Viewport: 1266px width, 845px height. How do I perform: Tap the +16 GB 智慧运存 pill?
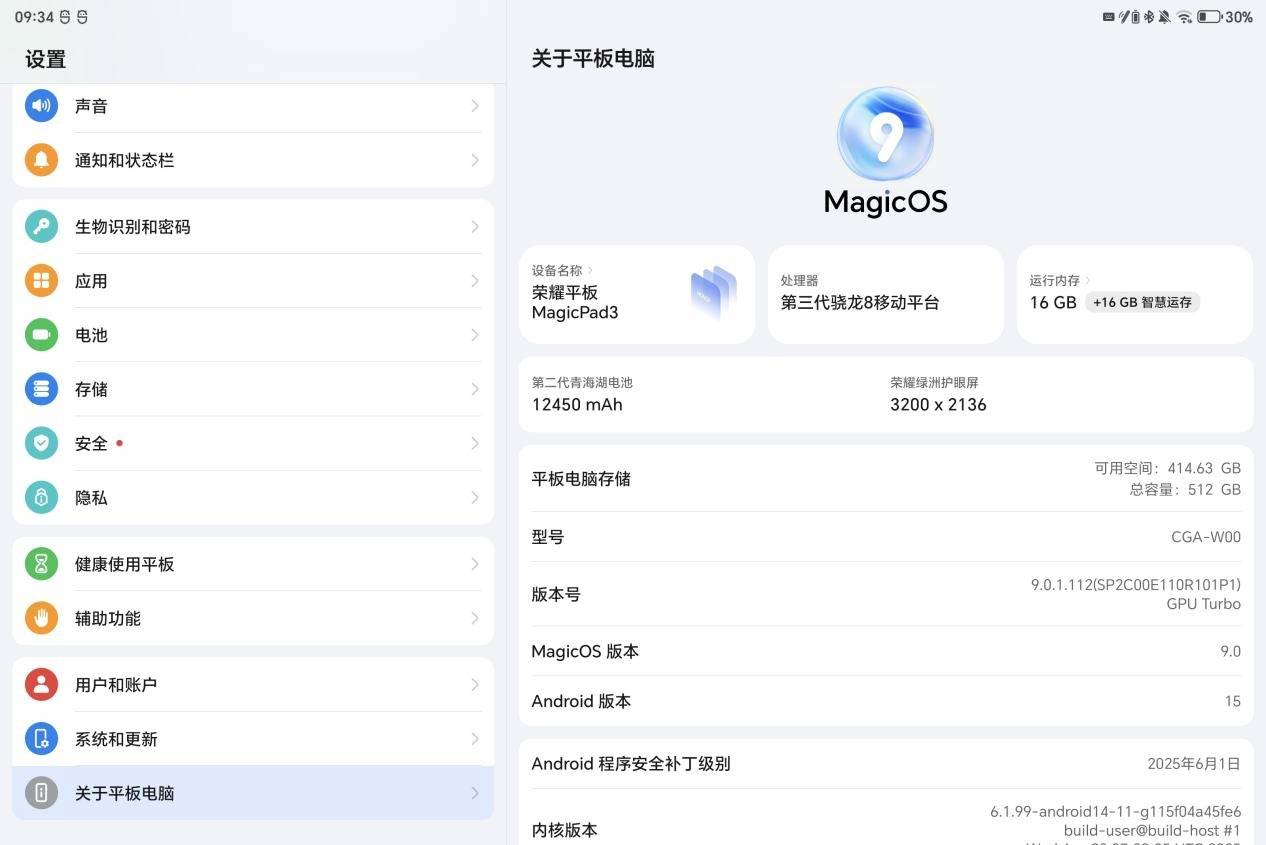pos(1142,302)
